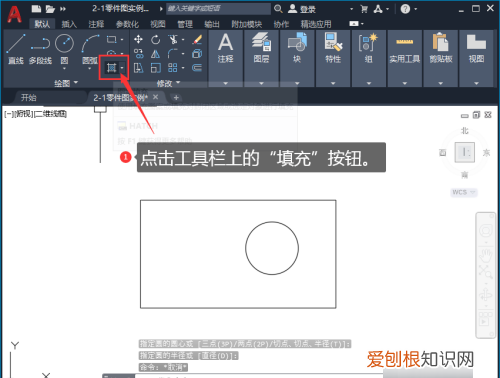Switch to the 注释 ribbon tab
500x378 pixels.
tap(96, 24)
